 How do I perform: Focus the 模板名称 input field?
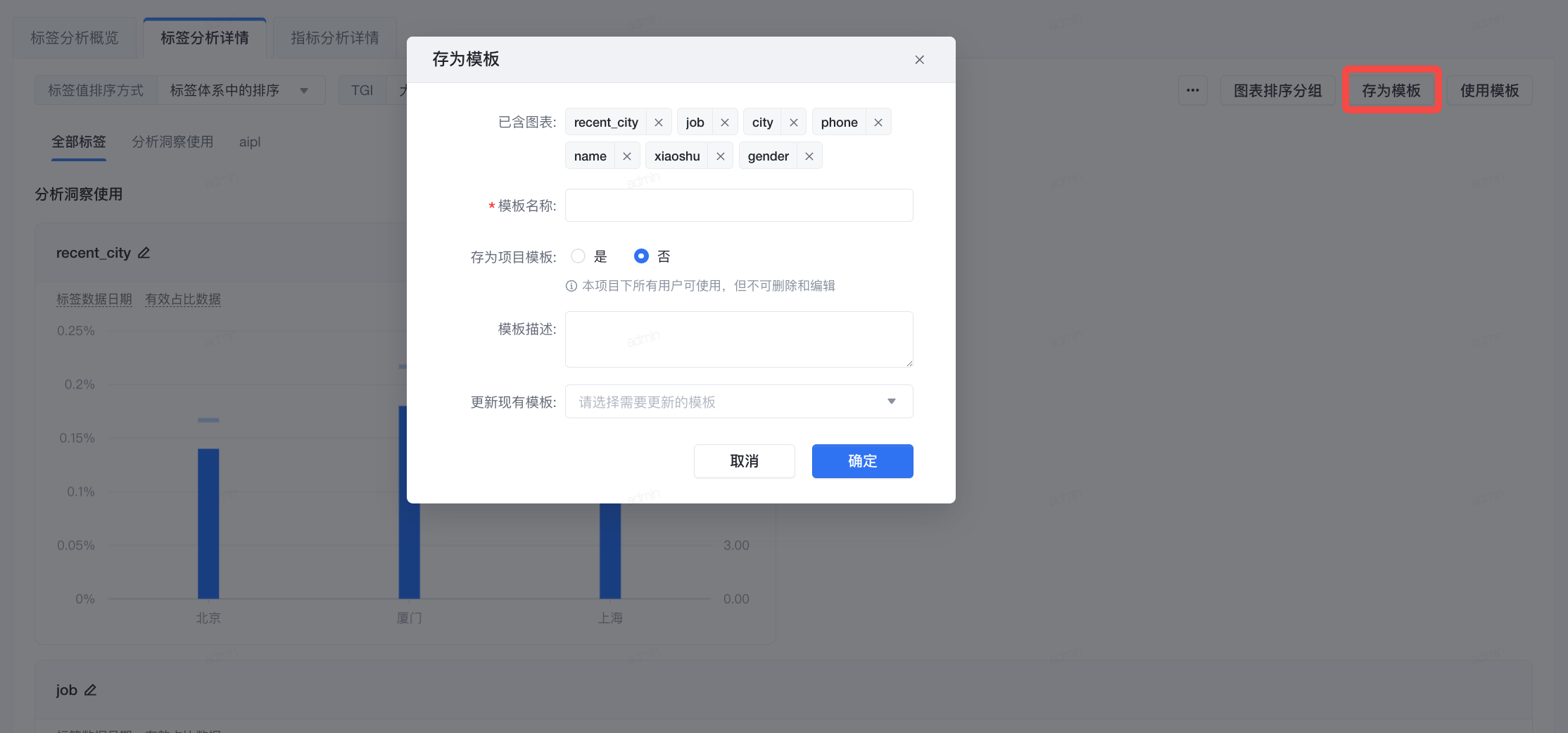coord(739,205)
